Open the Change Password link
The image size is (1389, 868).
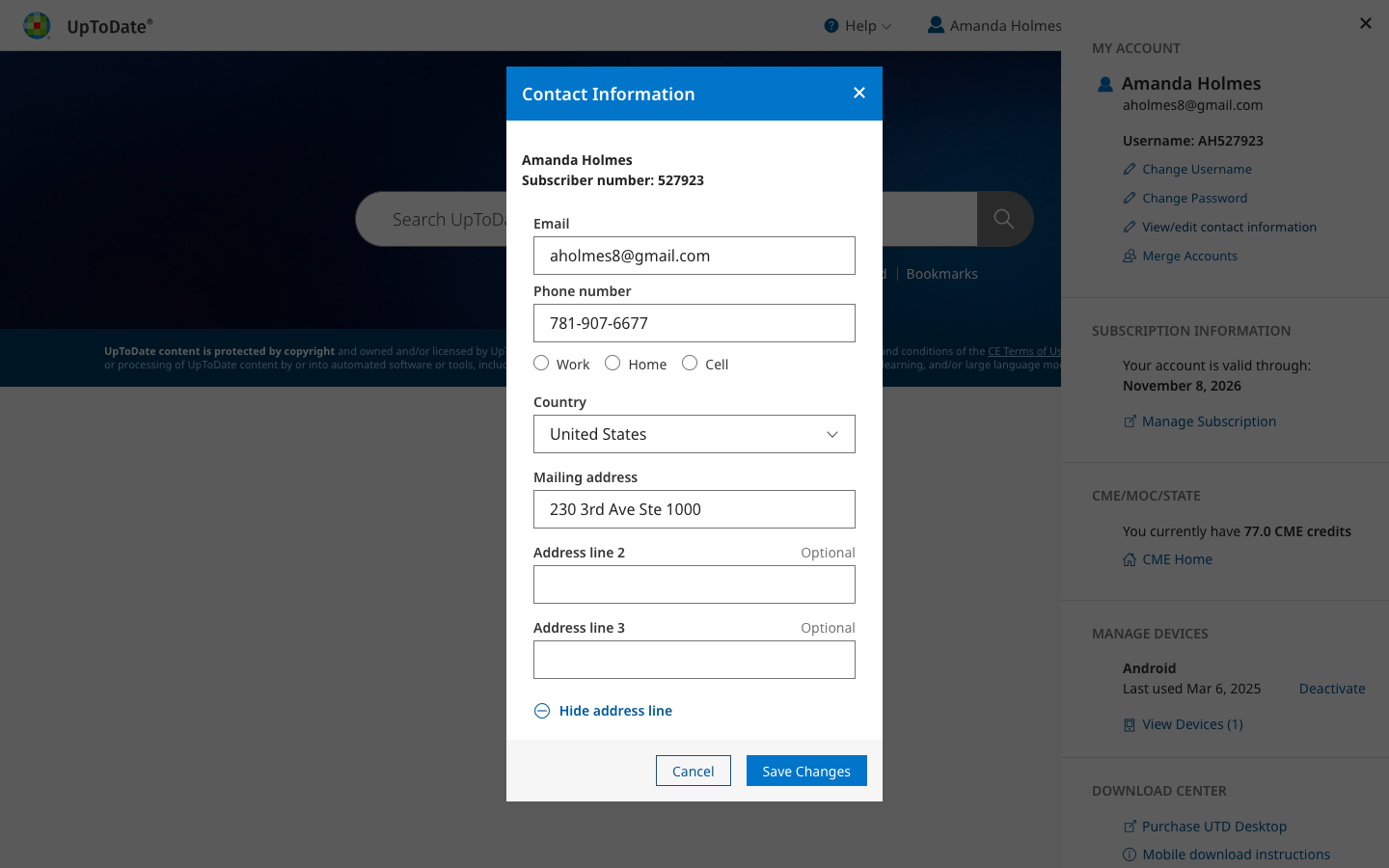(1195, 198)
